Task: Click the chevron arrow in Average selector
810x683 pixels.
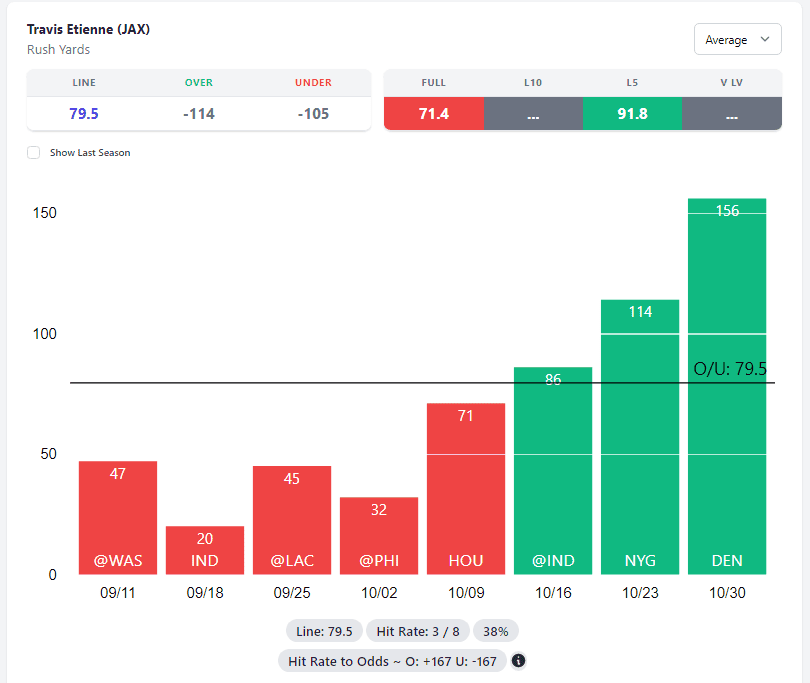Action: point(765,40)
